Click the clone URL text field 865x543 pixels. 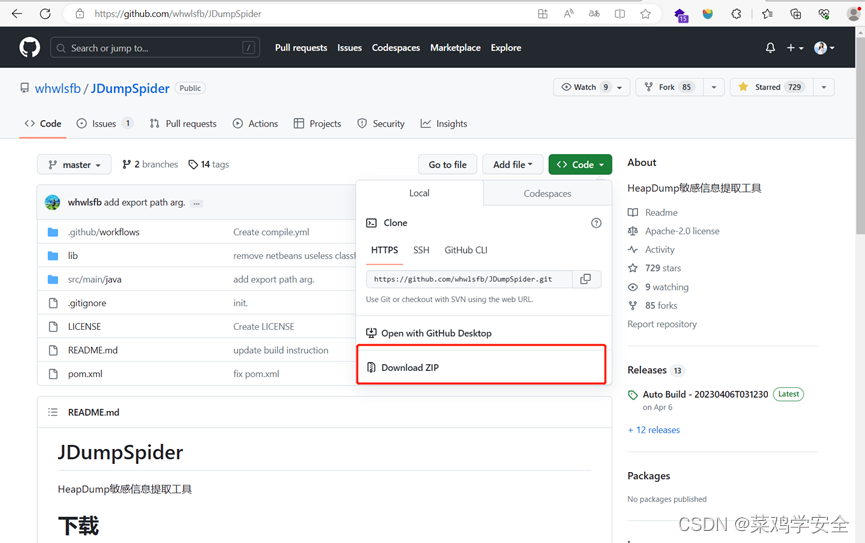click(469, 279)
